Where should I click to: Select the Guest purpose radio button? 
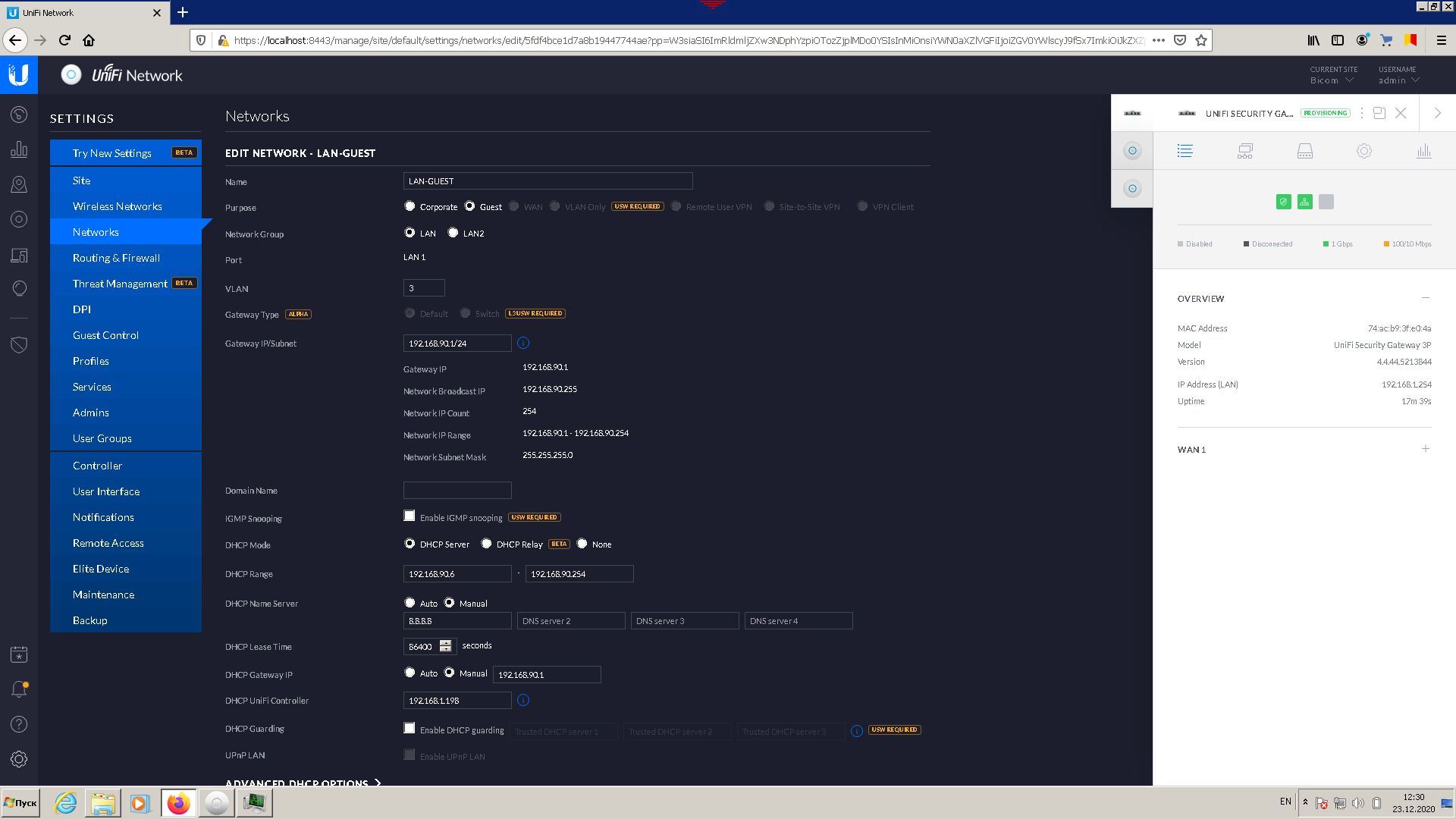coord(469,206)
